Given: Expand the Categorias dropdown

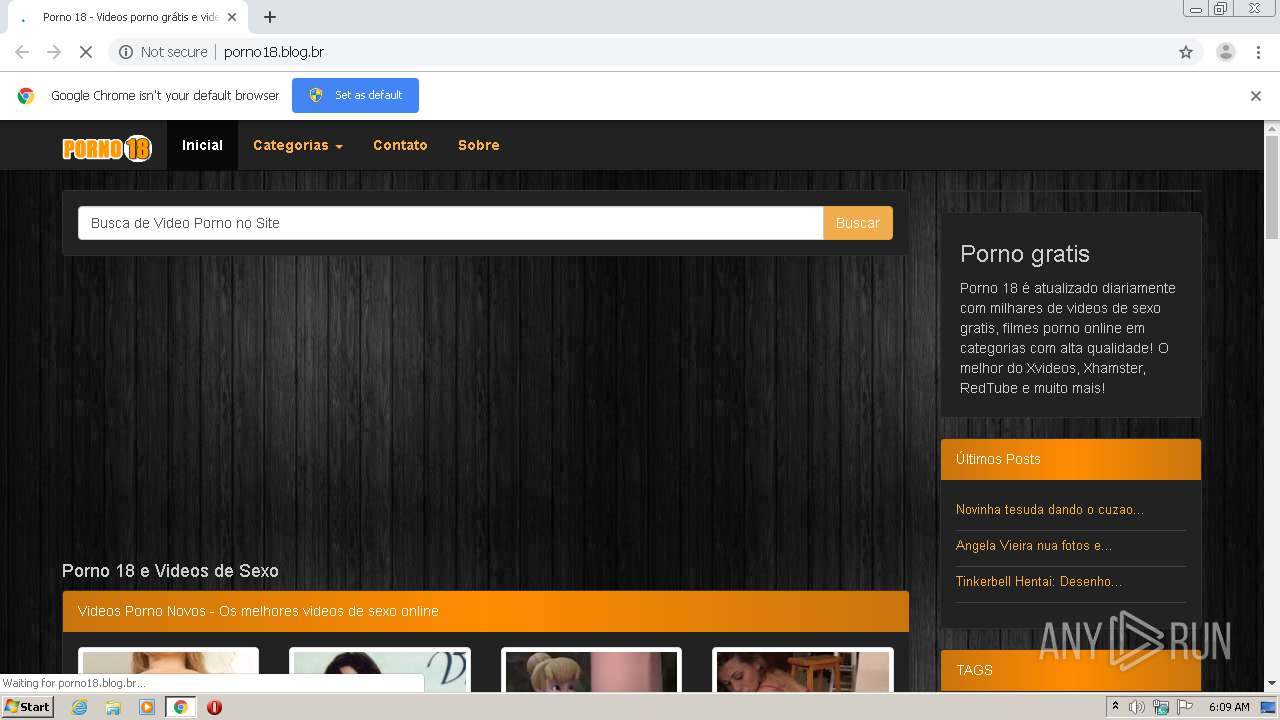Looking at the screenshot, I should [x=298, y=145].
